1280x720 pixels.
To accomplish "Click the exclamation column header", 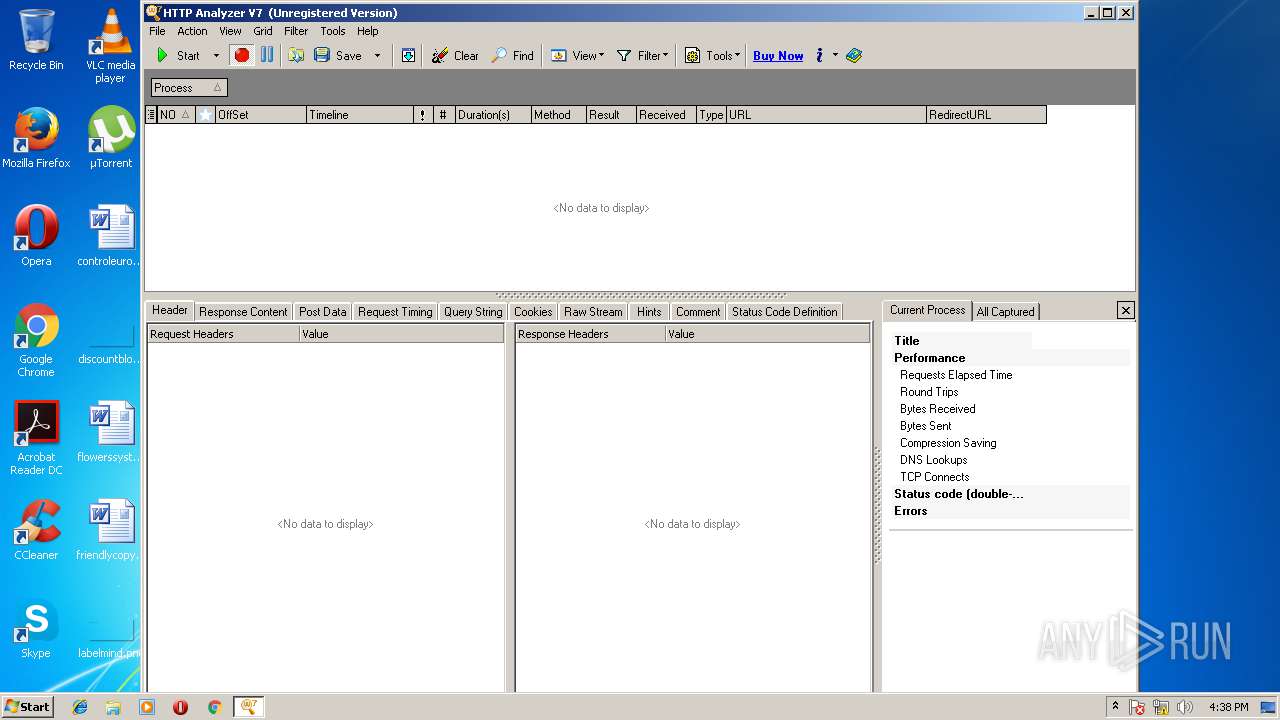I will click(x=422, y=115).
